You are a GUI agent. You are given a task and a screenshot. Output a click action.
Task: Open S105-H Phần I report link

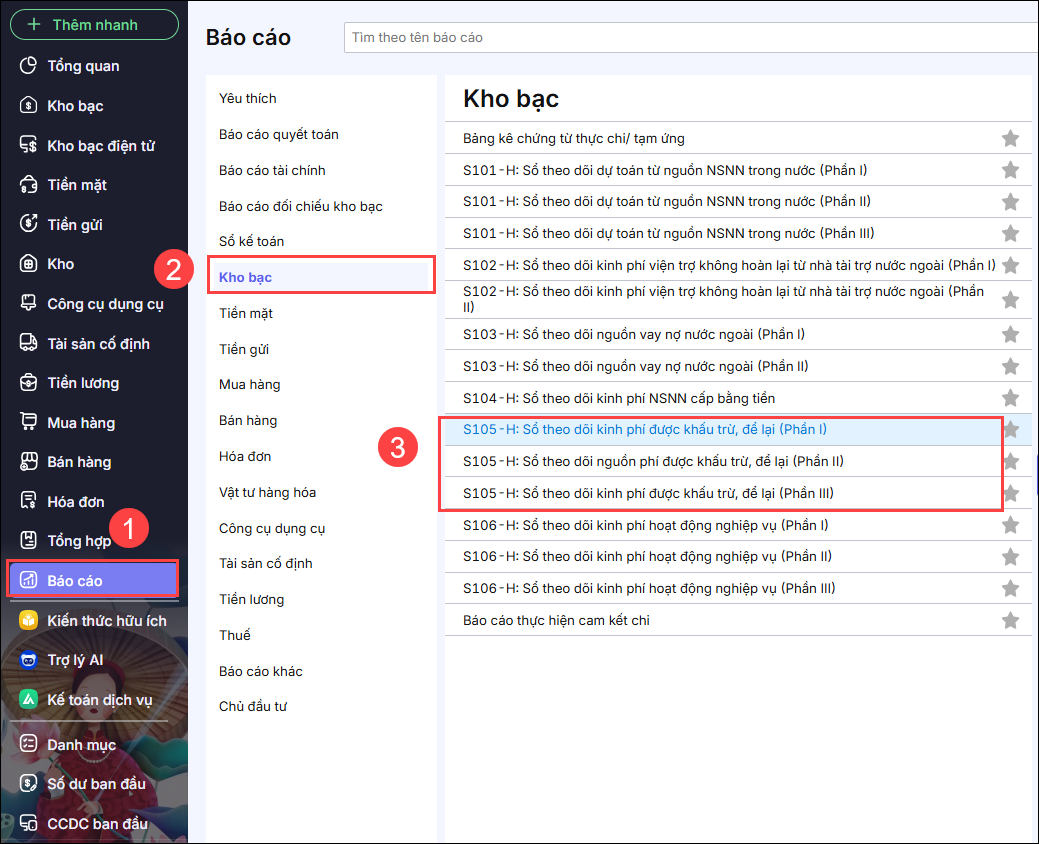click(x=644, y=430)
